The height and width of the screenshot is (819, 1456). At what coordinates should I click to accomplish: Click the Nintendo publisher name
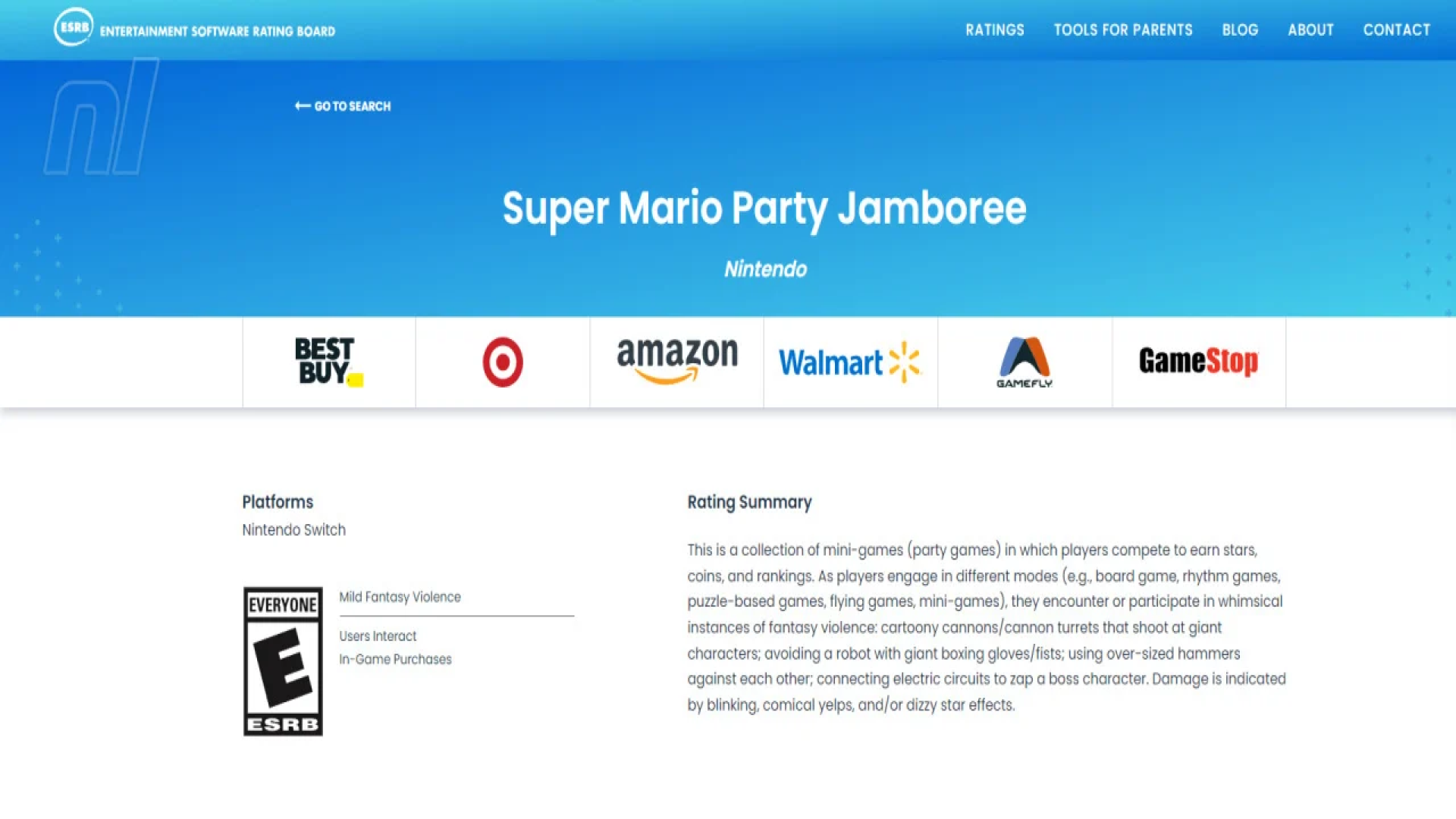(x=764, y=268)
